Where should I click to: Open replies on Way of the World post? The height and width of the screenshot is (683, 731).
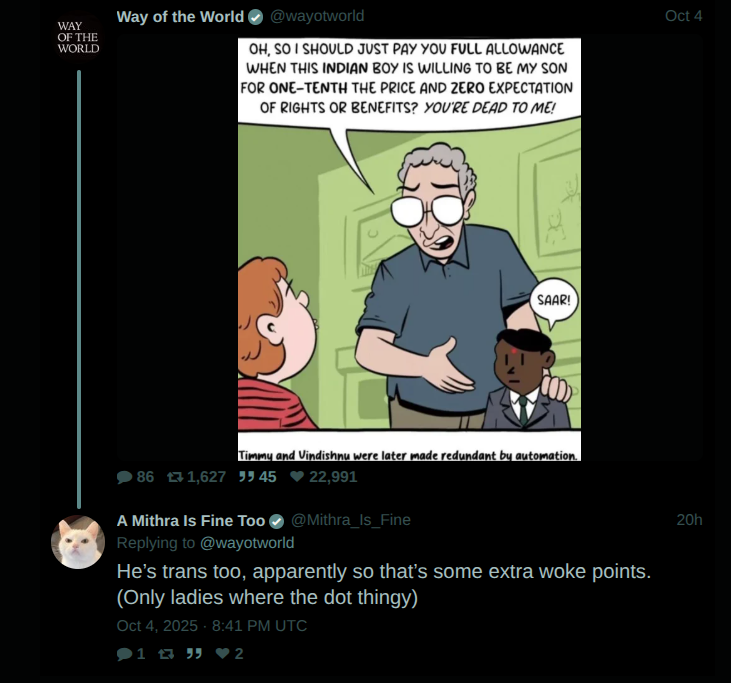click(135, 477)
